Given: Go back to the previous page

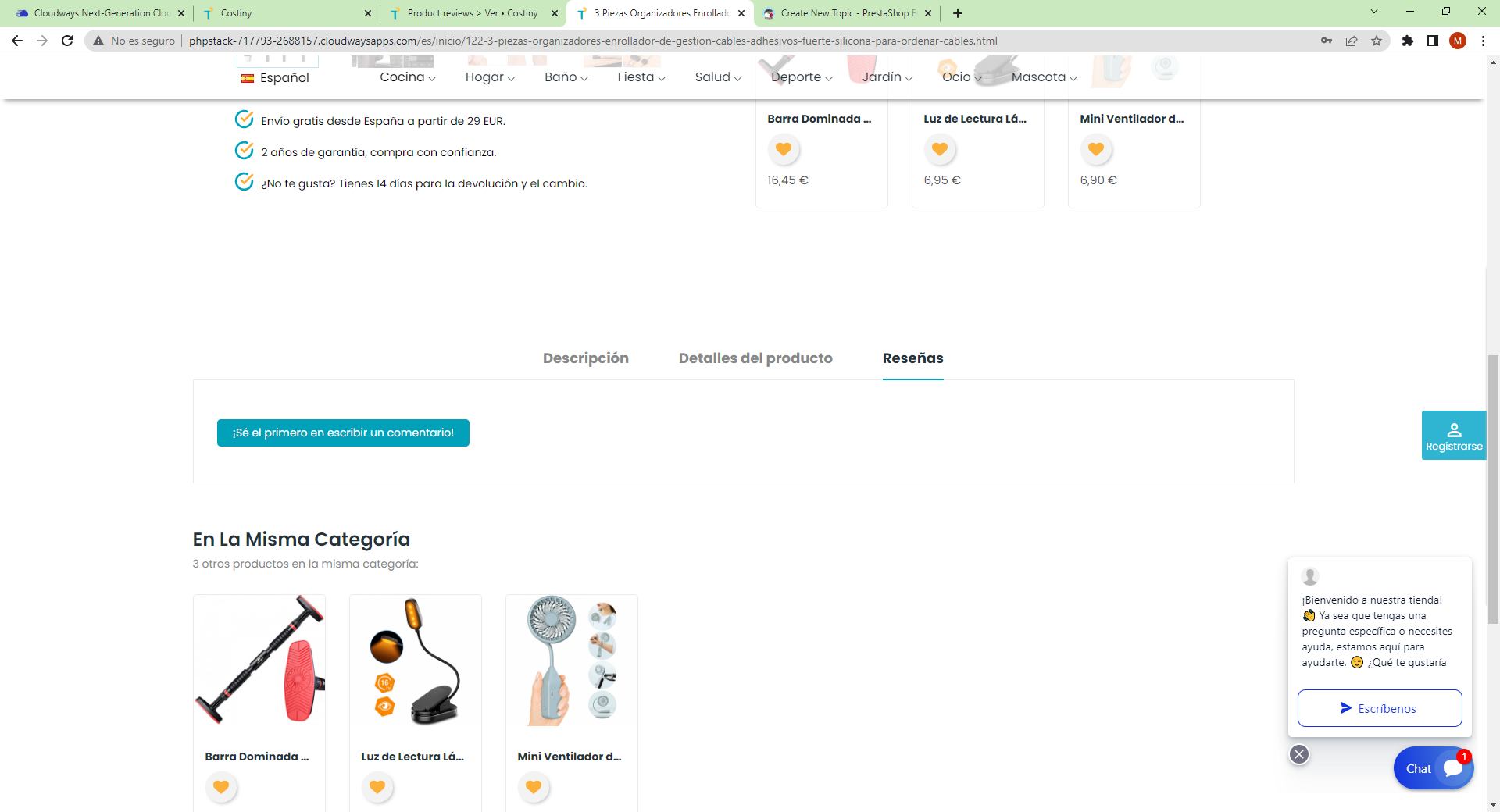Looking at the screenshot, I should 17,41.
